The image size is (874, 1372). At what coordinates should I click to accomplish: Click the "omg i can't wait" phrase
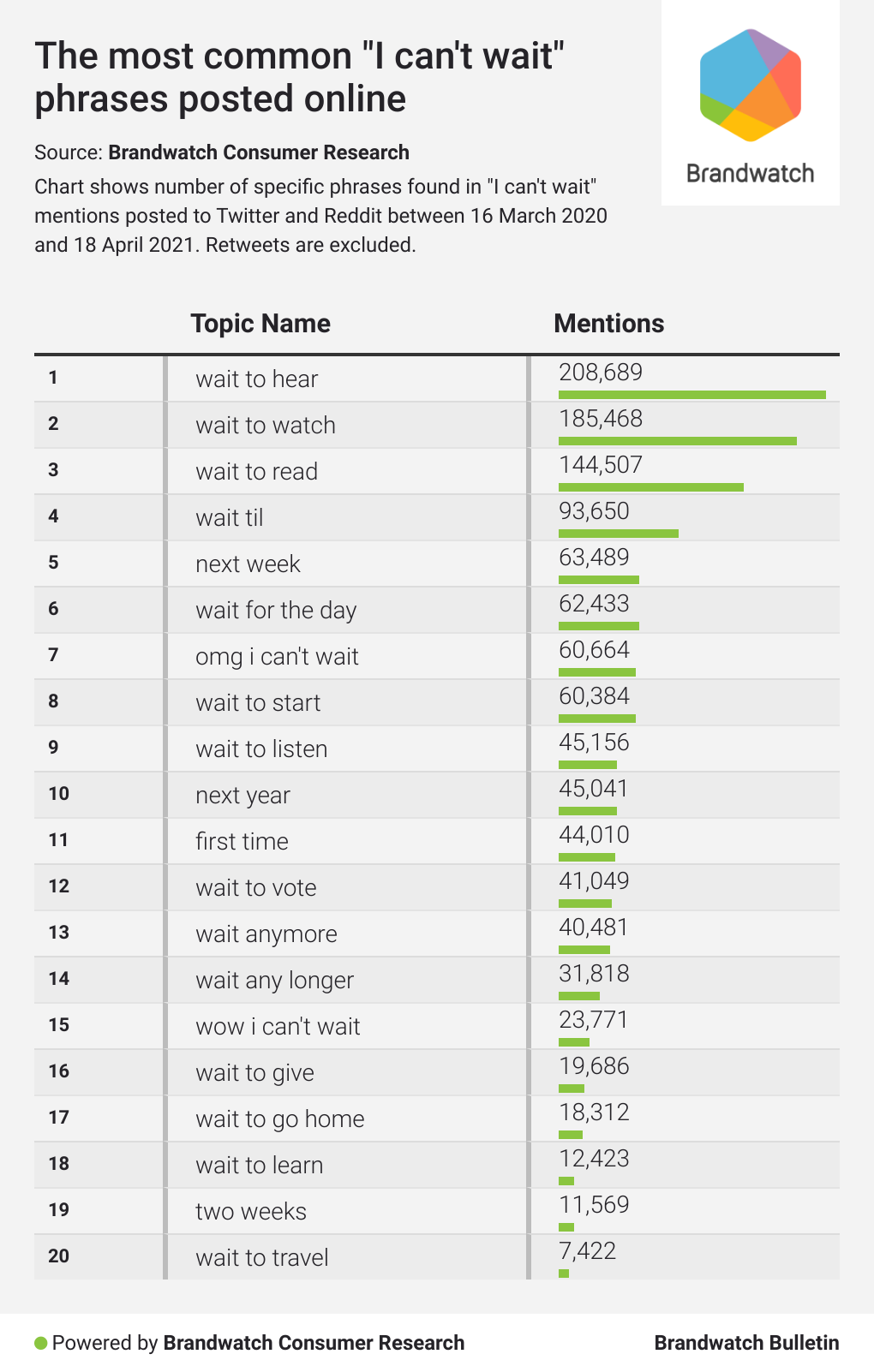pyautogui.click(x=277, y=657)
